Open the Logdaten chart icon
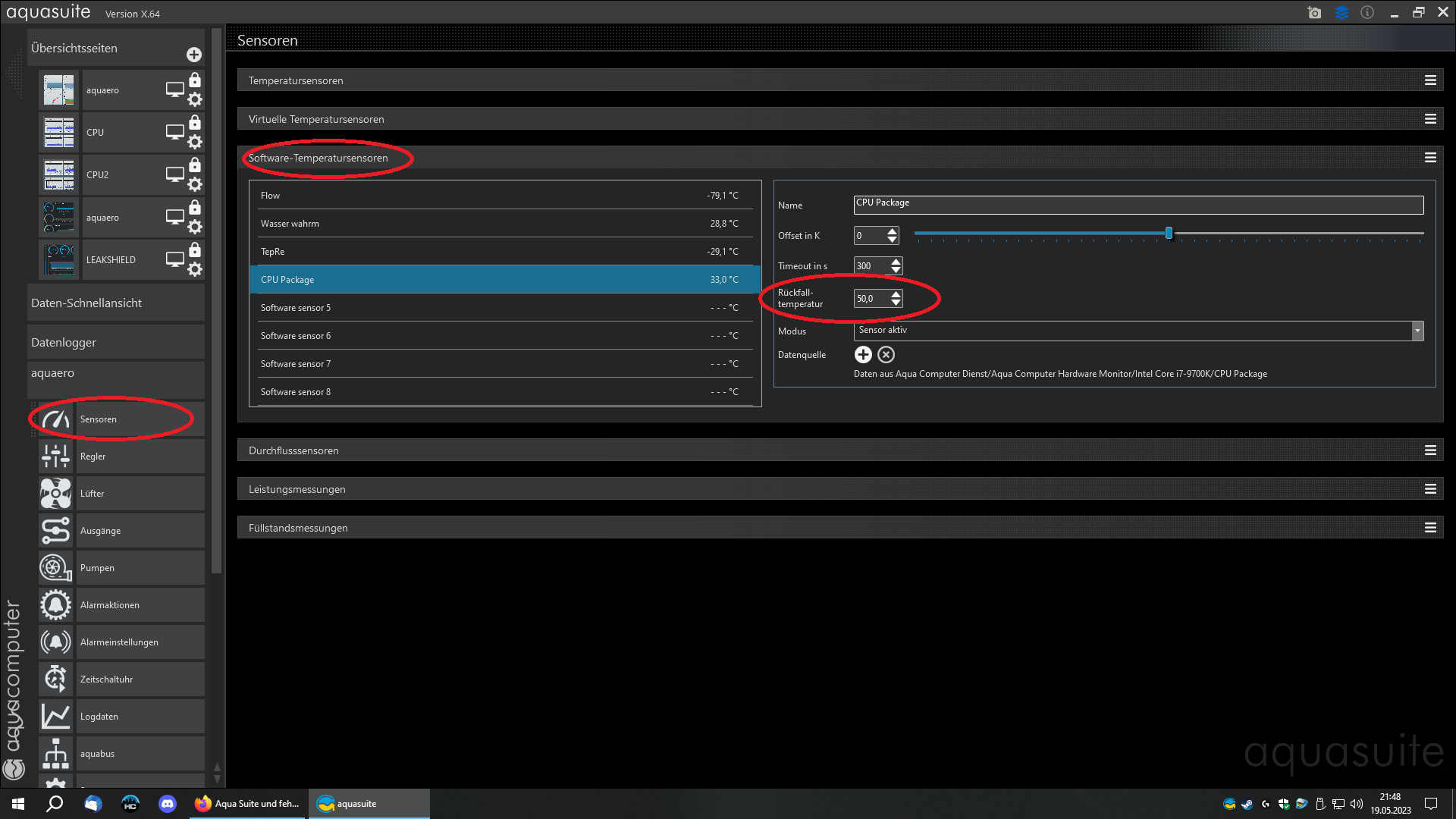The width and height of the screenshot is (1456, 819). (56, 717)
